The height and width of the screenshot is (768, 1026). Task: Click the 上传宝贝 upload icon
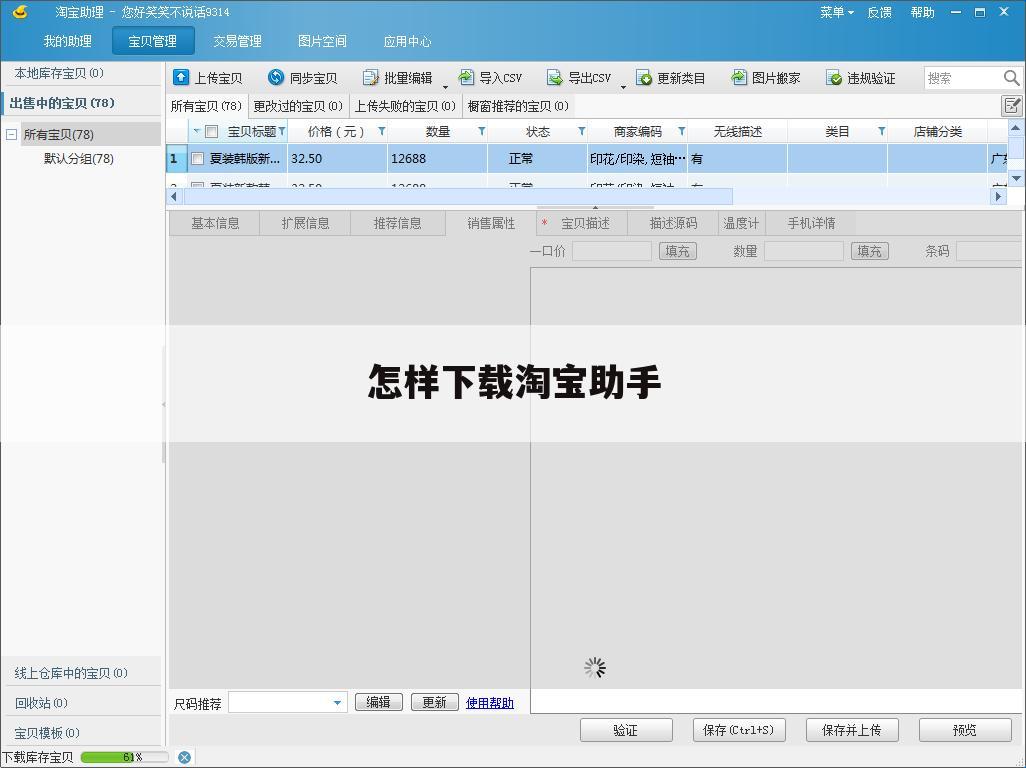click(181, 78)
